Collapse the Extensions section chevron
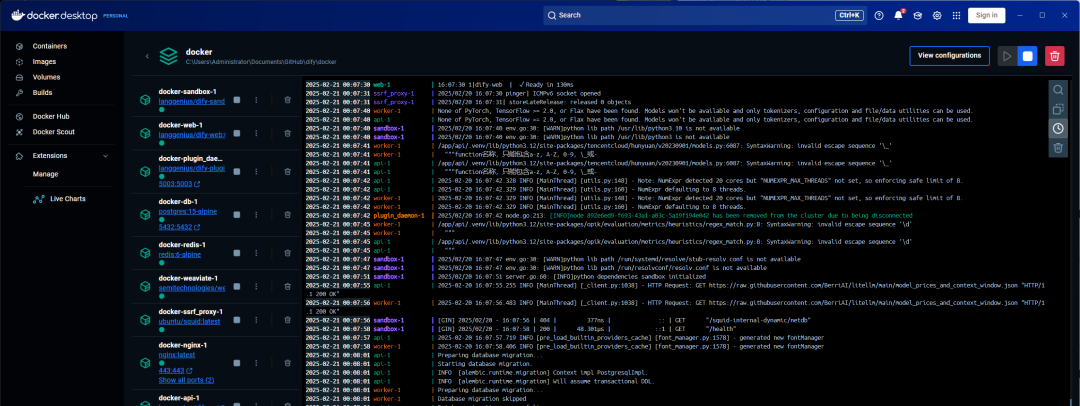The height and width of the screenshot is (406, 1080). pos(105,156)
